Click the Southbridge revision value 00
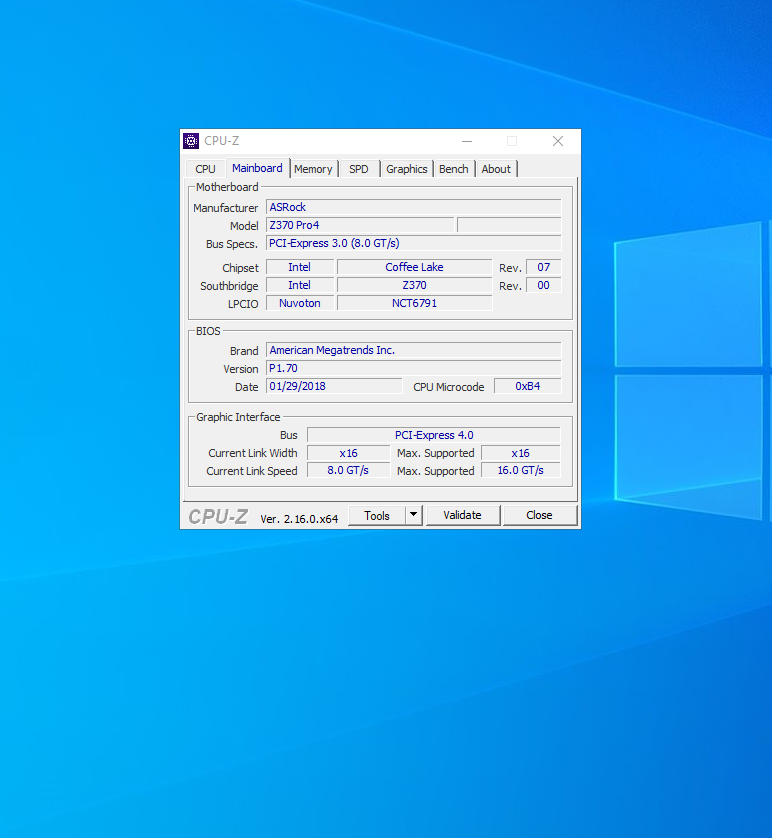 click(543, 285)
